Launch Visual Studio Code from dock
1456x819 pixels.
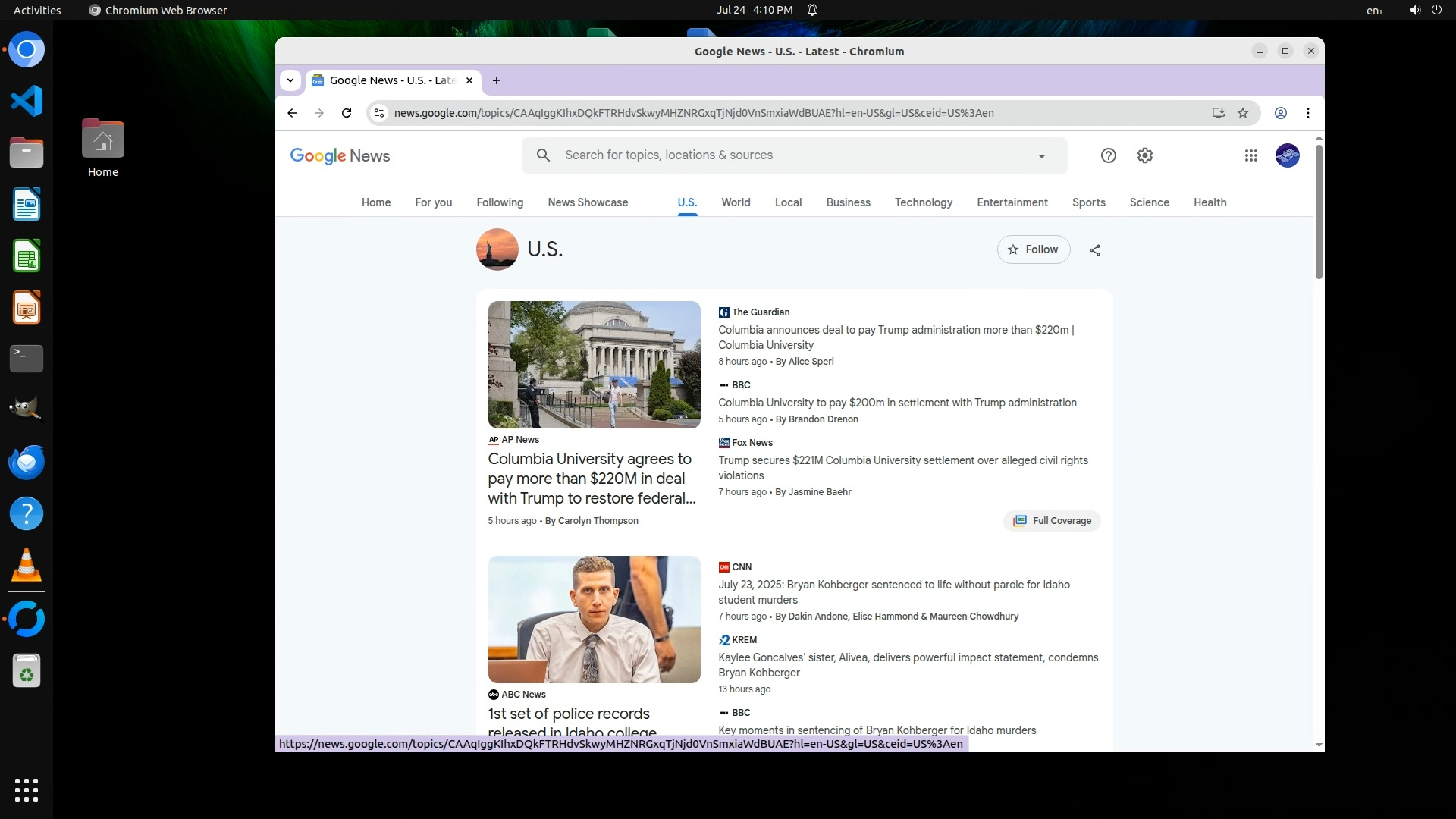(27, 101)
